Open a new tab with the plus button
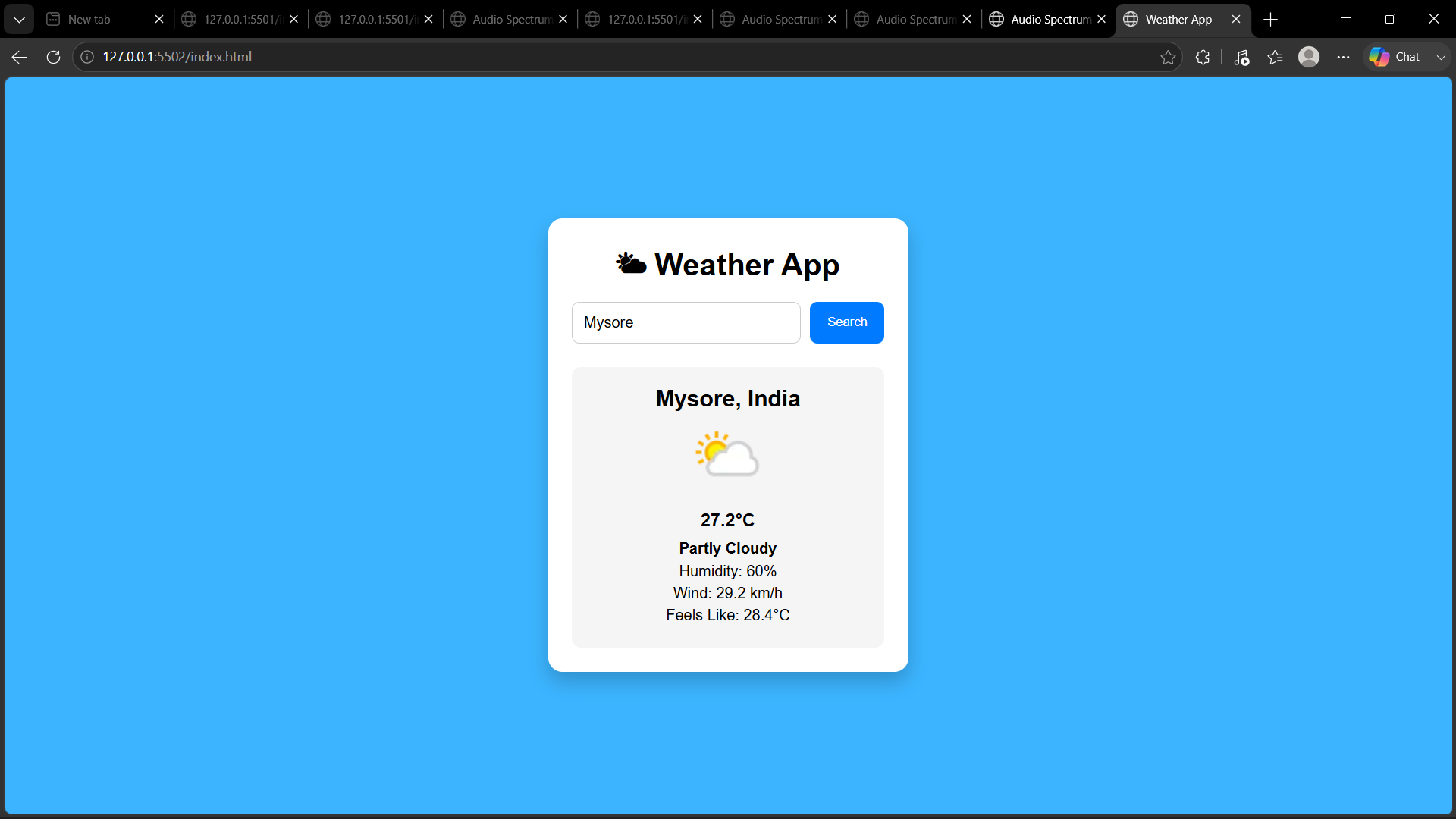This screenshot has width=1456, height=819. [x=1271, y=19]
